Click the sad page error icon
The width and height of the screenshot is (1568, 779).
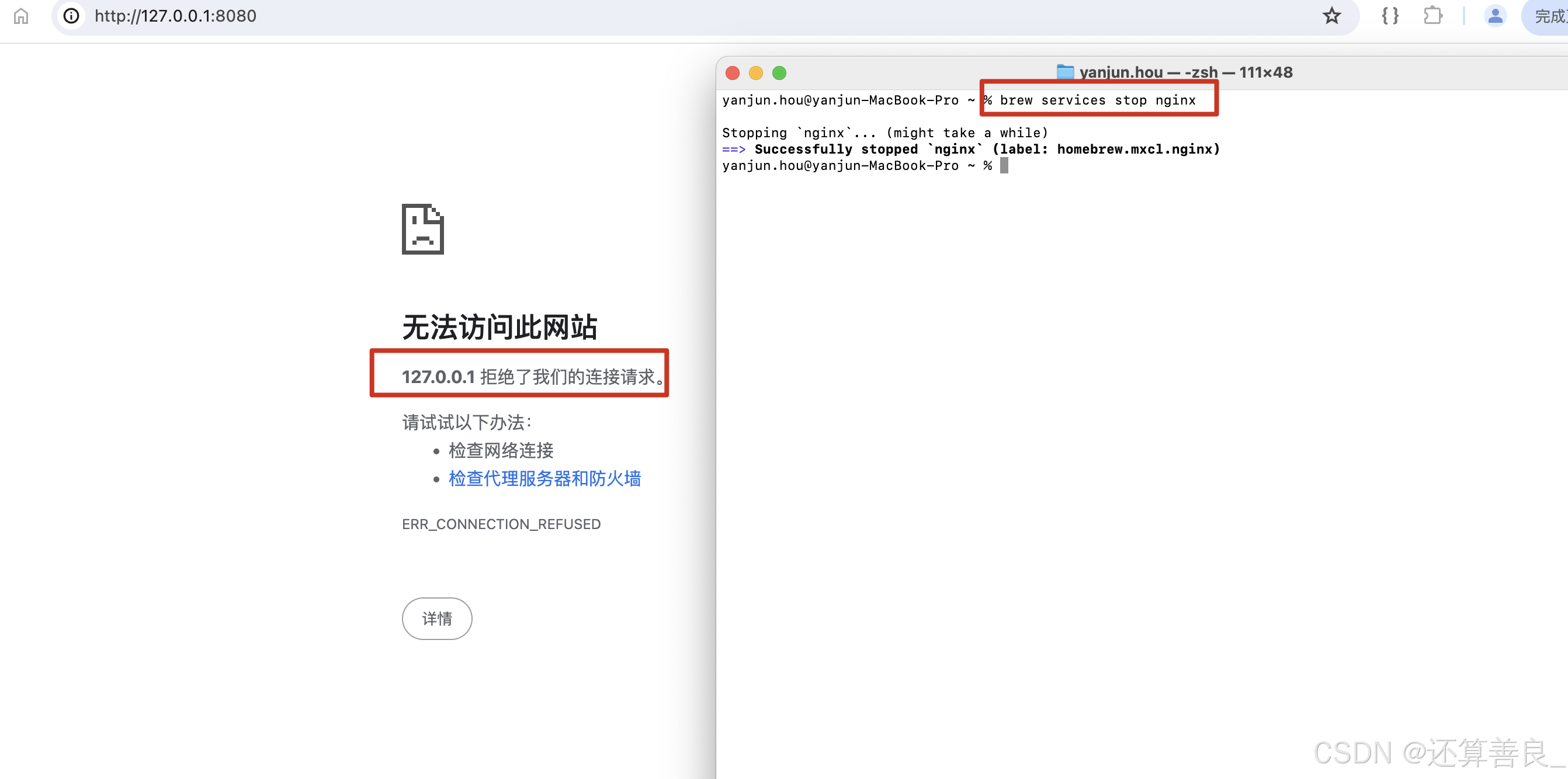tap(423, 229)
